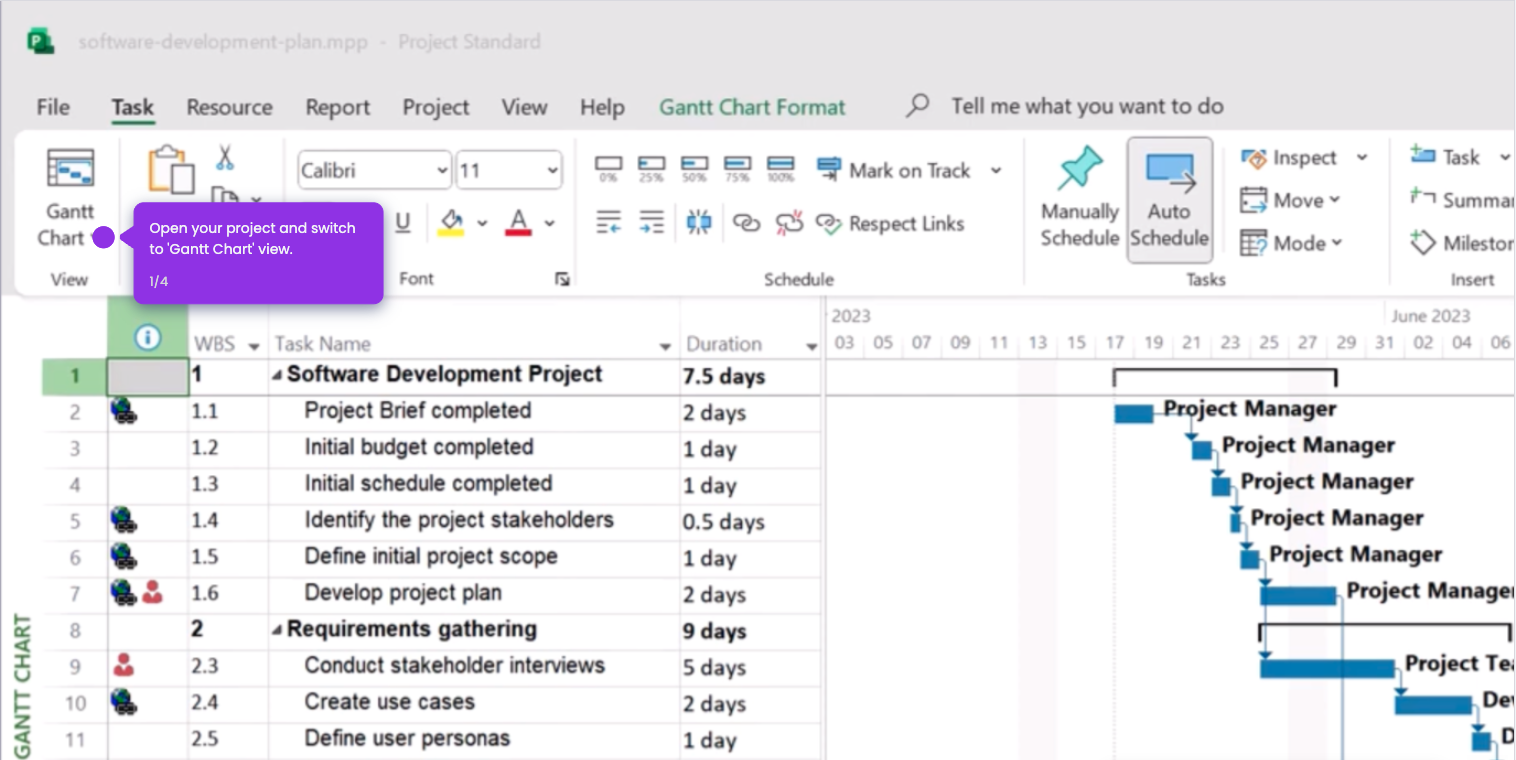
Task: Click the Gantt Chart view icon
Action: pyautogui.click(x=70, y=169)
